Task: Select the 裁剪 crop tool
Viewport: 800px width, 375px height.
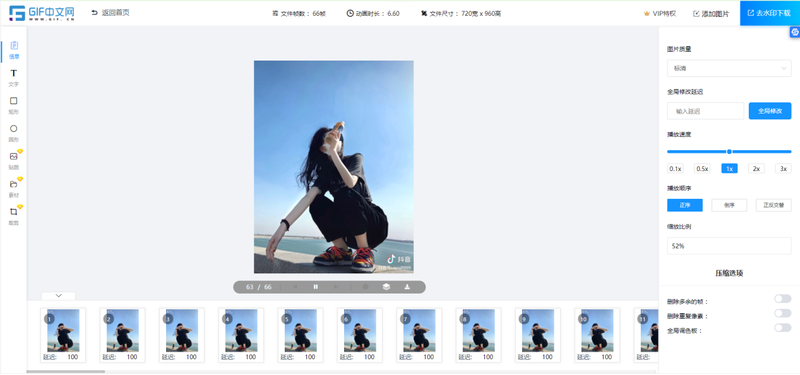Action: point(14,216)
